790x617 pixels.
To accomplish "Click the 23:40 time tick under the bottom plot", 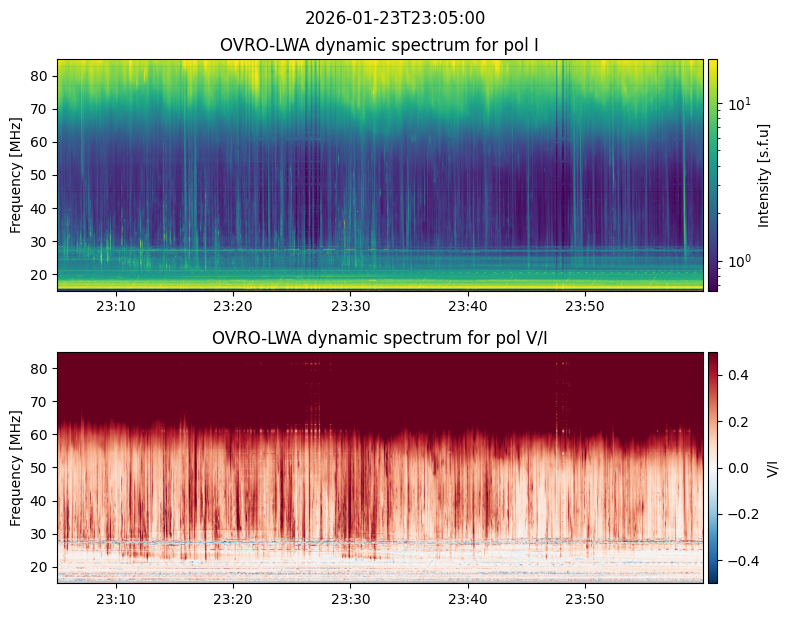I will [x=468, y=599].
